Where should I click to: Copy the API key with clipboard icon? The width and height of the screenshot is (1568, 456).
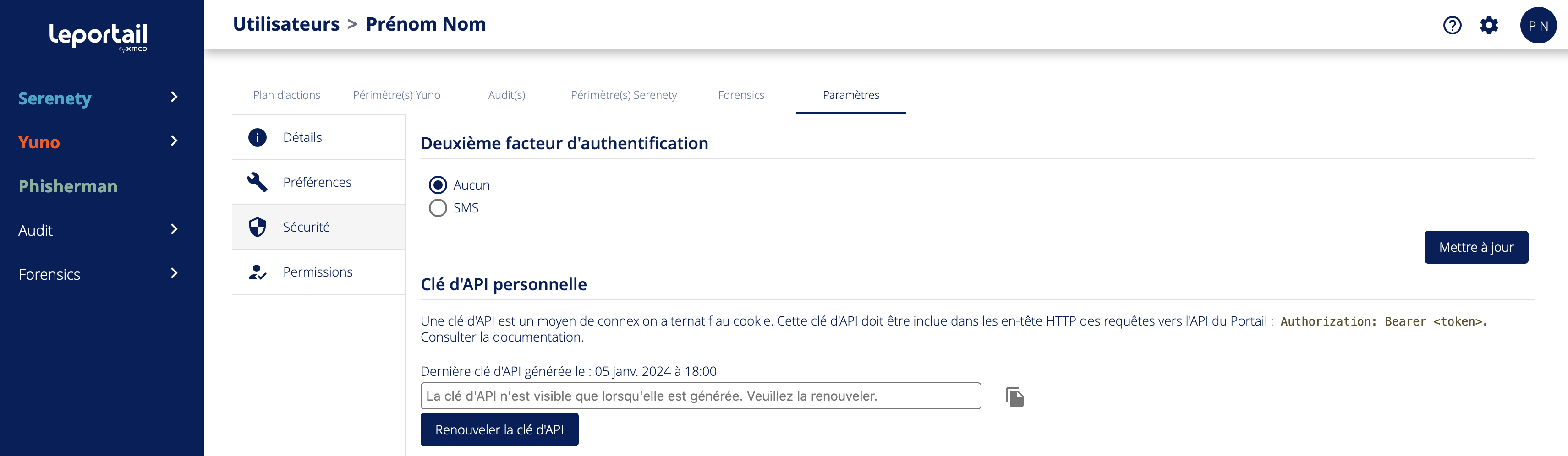(1014, 397)
